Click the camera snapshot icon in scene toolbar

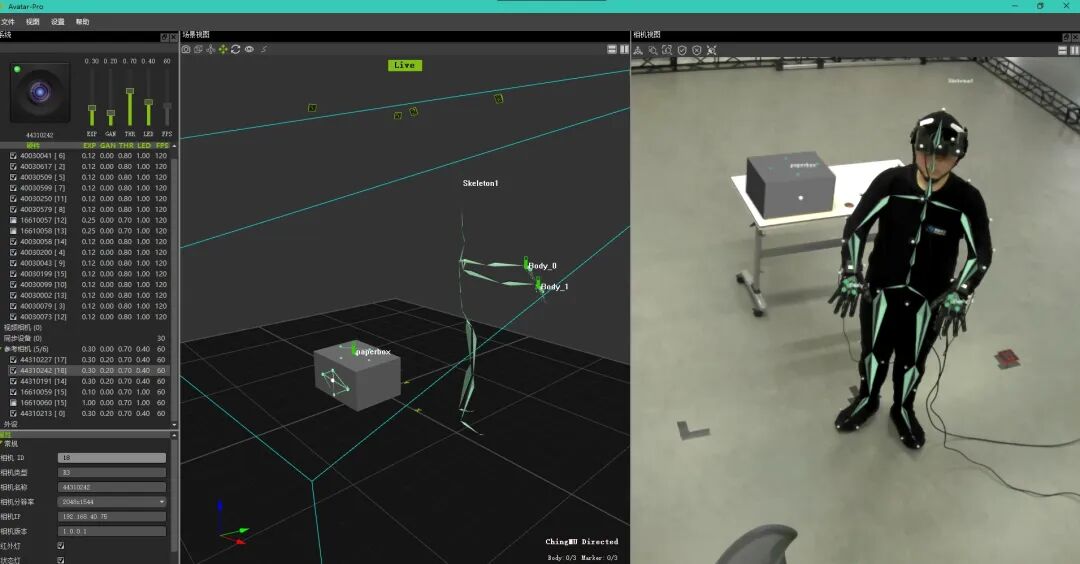point(186,49)
